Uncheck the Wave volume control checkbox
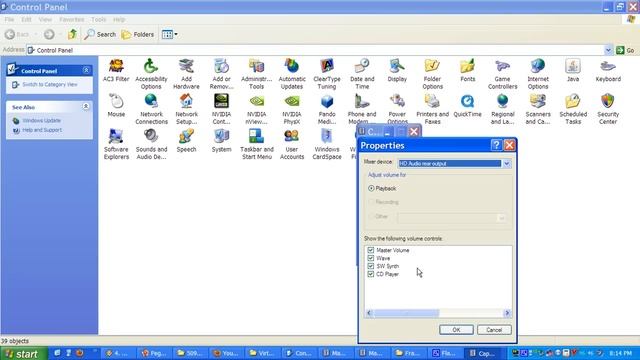Screen dimensions: 640x360 pyautogui.click(x=371, y=258)
